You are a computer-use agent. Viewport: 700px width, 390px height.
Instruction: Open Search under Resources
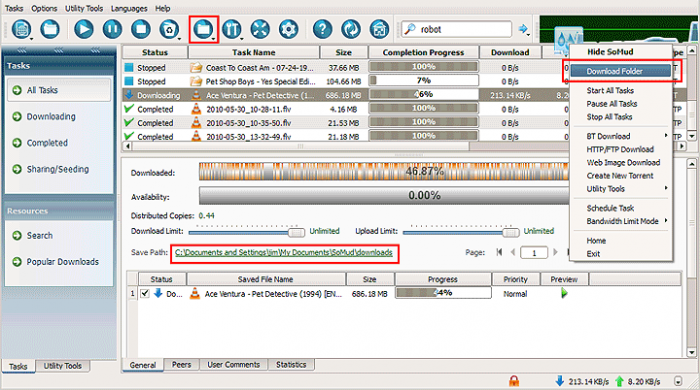(39, 235)
